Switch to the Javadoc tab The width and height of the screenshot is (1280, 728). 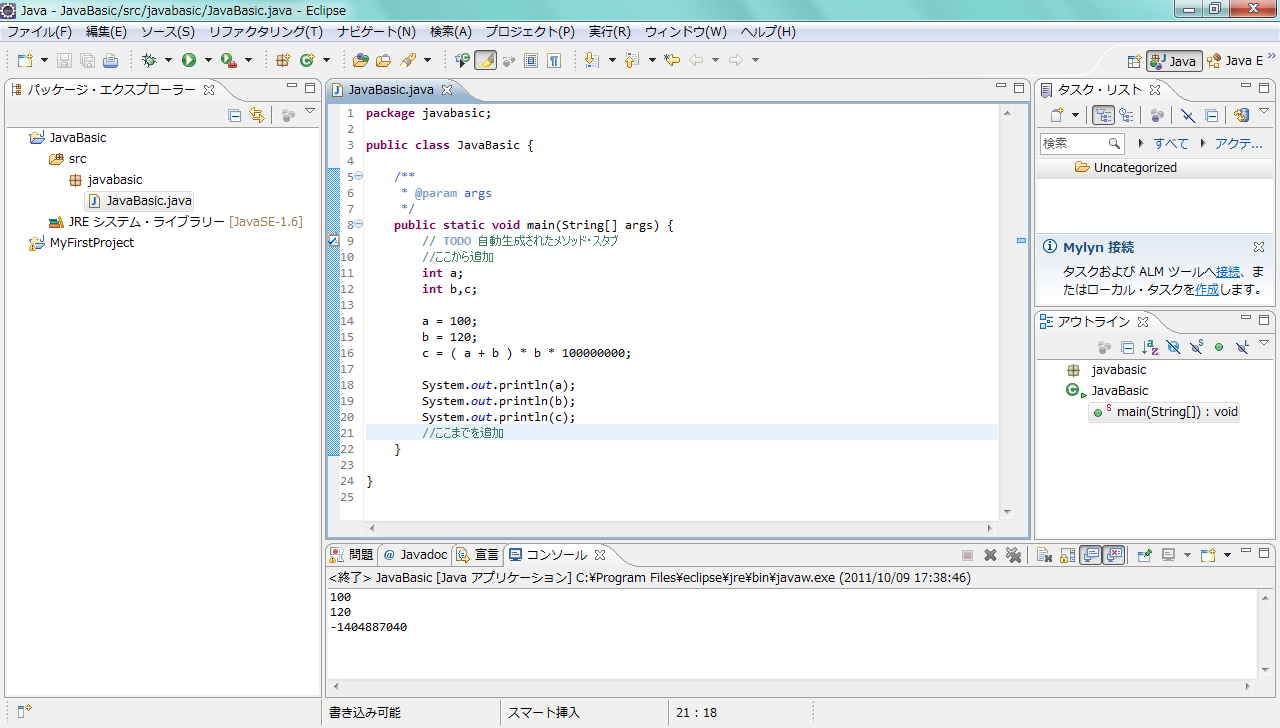[415, 554]
